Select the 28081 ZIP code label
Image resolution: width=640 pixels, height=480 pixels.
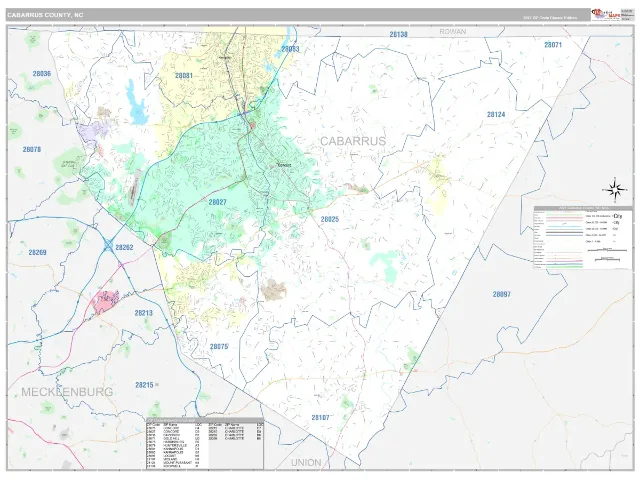[x=184, y=76]
